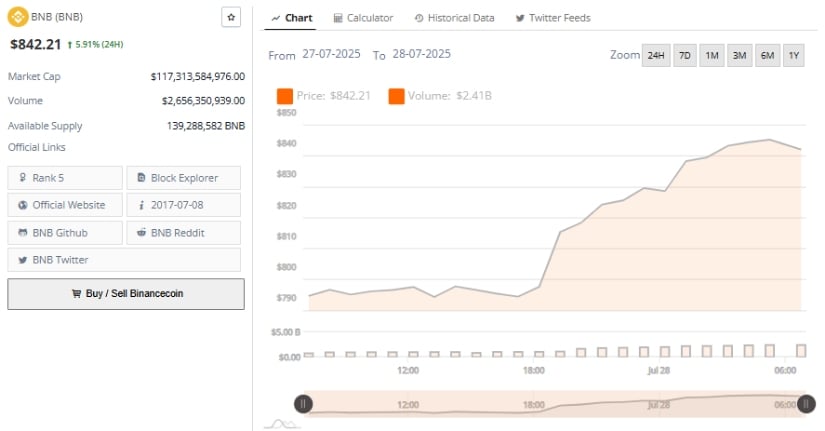Click the Volume: $2.41B legend label
Viewport: 825px width, 431px height.
point(450,96)
